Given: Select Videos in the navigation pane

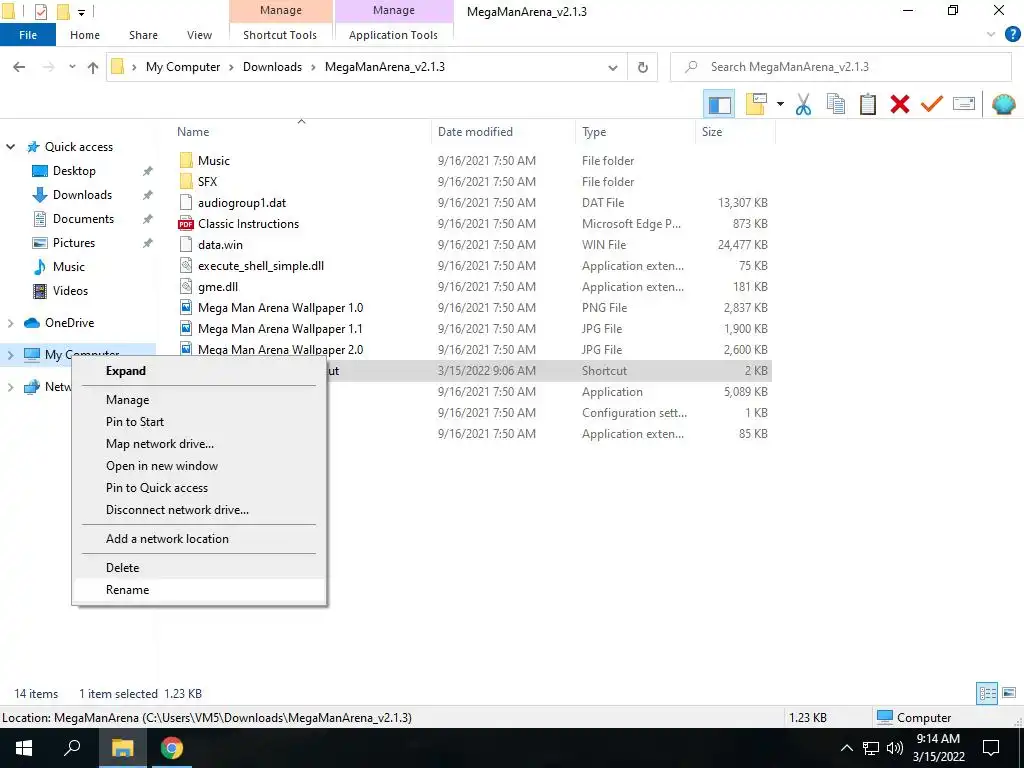Looking at the screenshot, I should click(70, 291).
